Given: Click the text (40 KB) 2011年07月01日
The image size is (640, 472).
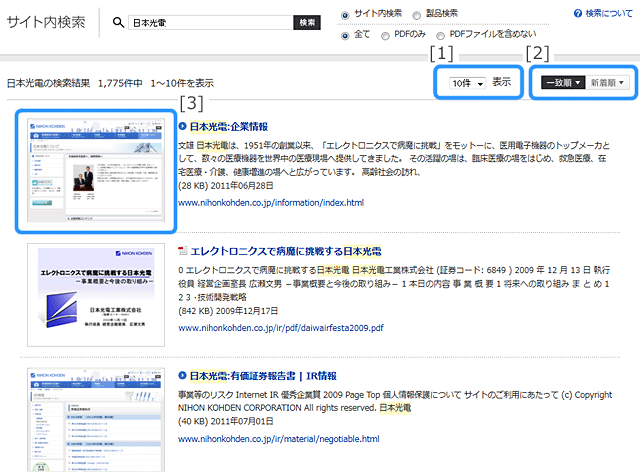Looking at the screenshot, I should click(226, 421).
